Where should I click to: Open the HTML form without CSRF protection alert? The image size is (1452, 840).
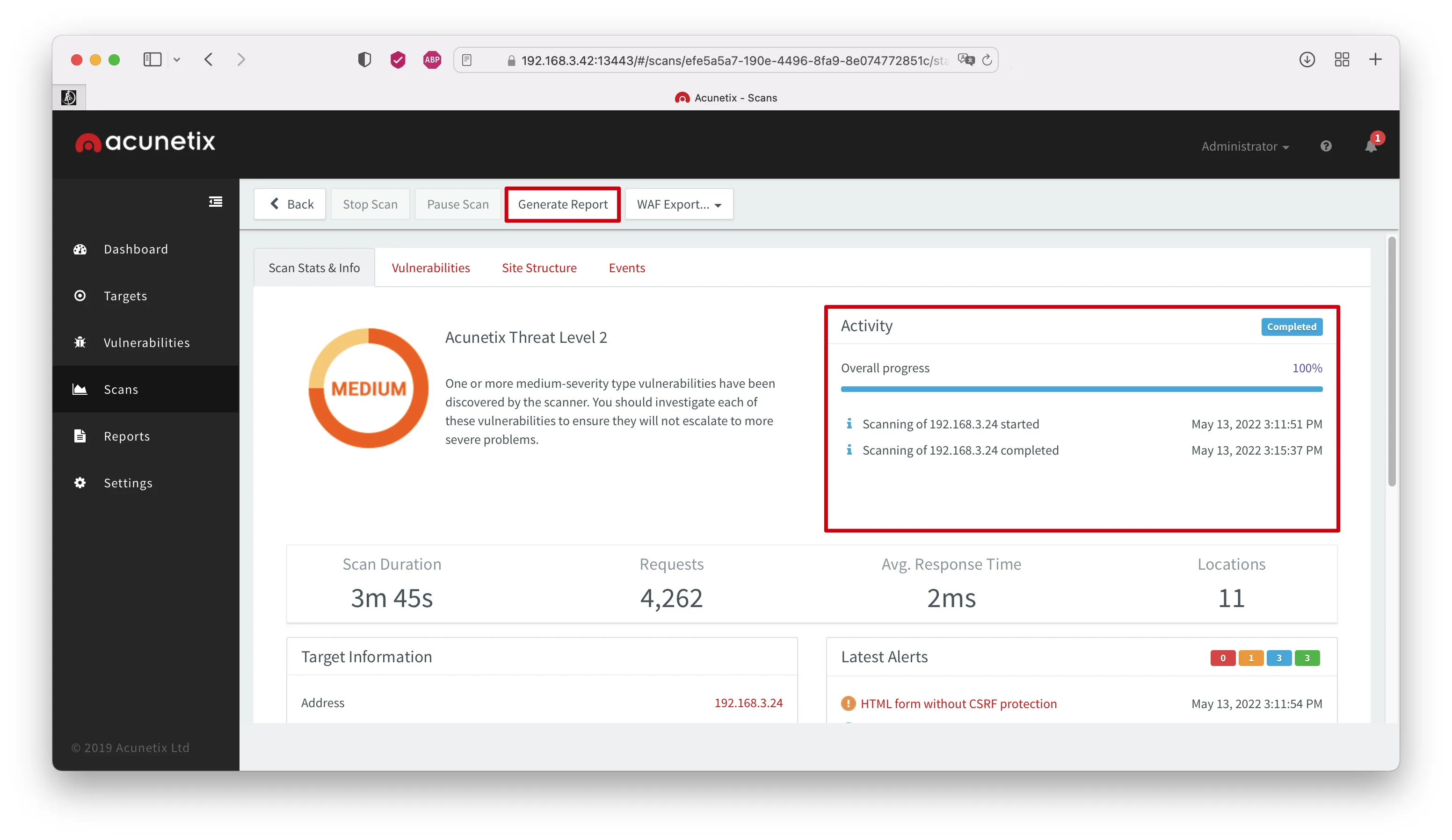pyautogui.click(x=959, y=703)
